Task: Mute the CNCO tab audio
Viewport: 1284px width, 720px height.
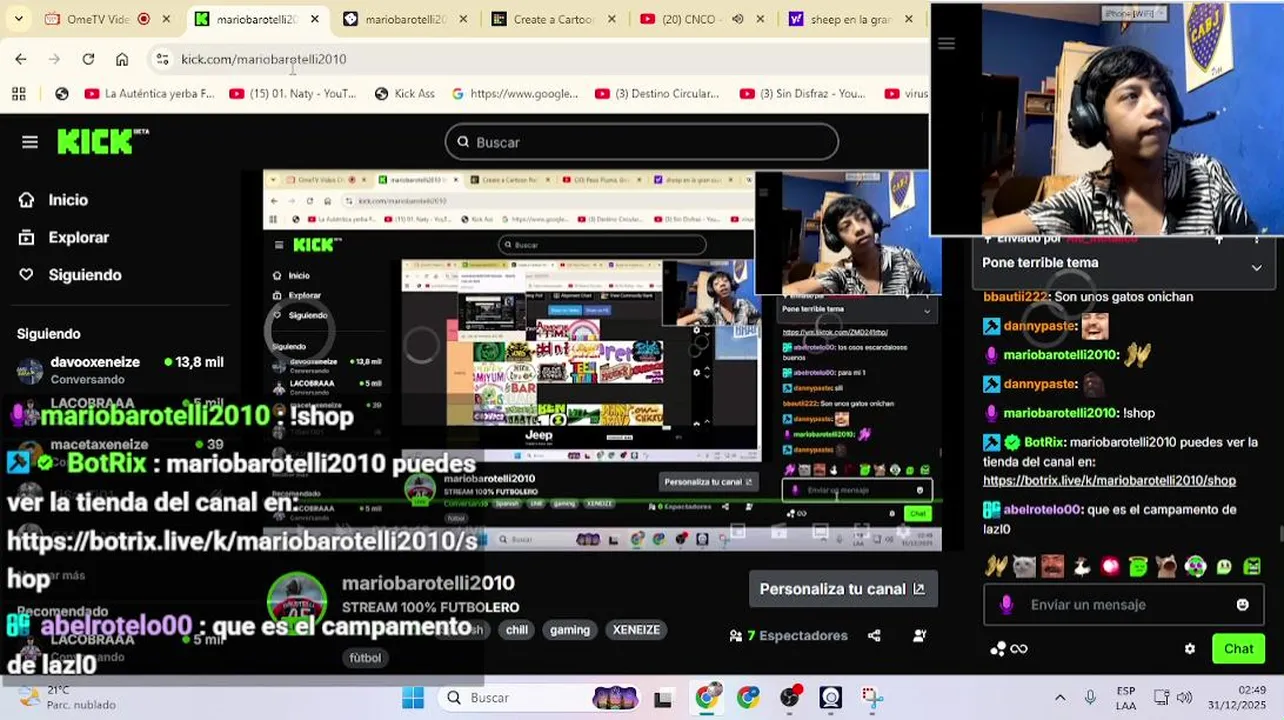Action: point(738,19)
